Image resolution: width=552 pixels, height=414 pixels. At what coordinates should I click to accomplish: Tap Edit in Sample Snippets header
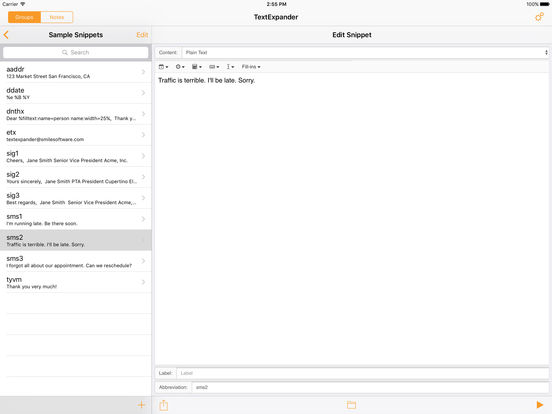pos(142,35)
